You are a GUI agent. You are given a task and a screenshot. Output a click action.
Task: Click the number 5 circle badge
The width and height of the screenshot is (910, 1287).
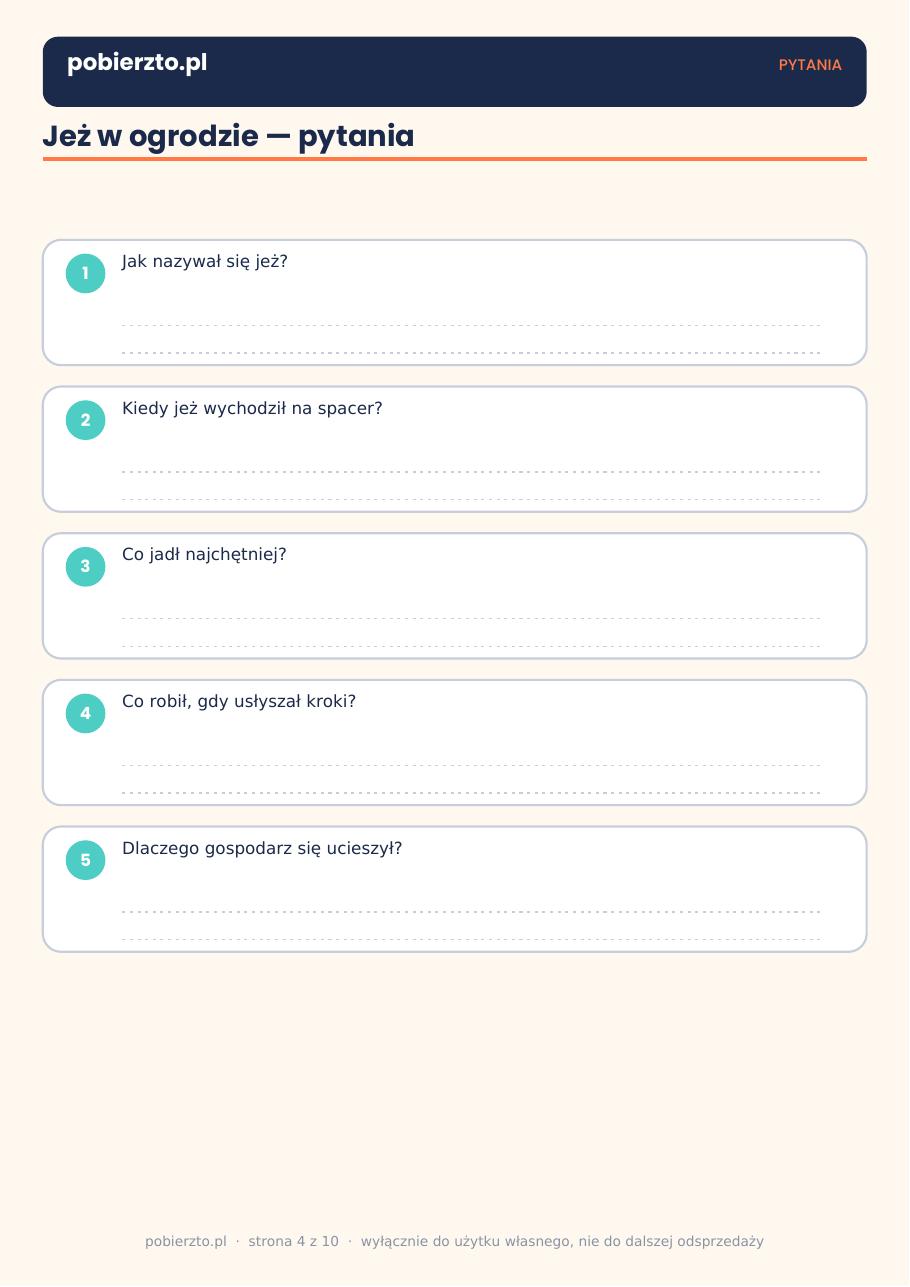[x=85, y=861]
